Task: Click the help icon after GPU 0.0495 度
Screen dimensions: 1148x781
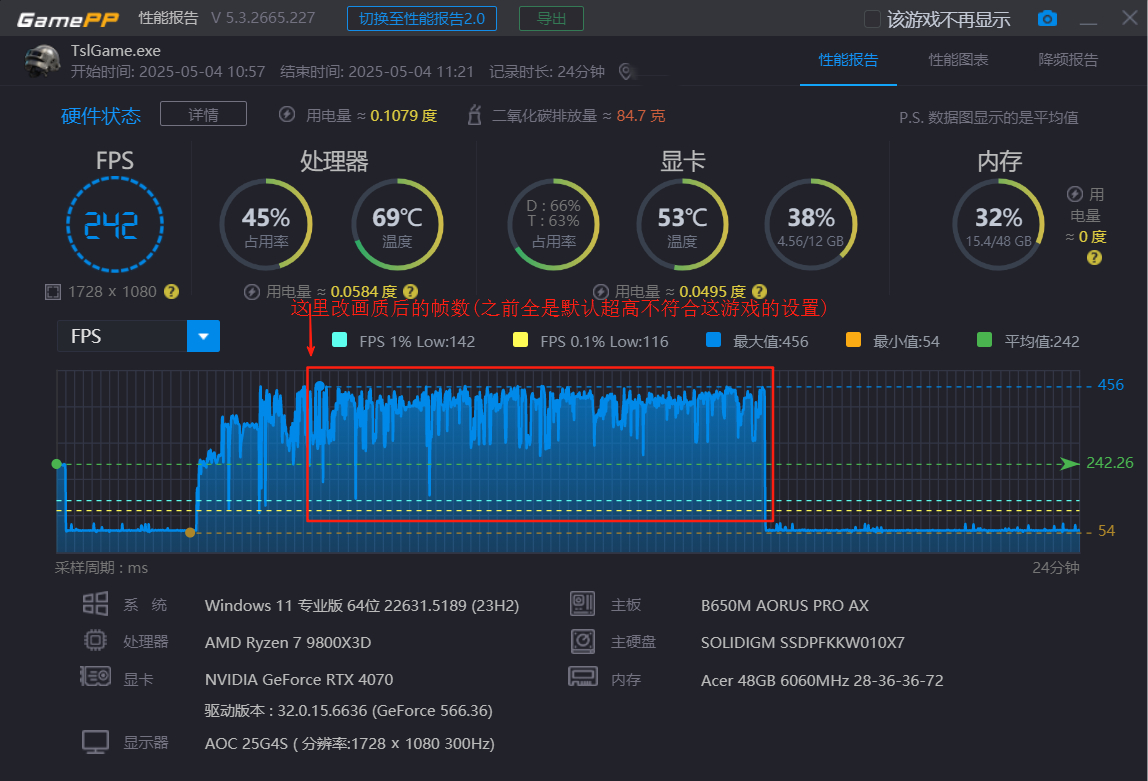Action: (759, 291)
